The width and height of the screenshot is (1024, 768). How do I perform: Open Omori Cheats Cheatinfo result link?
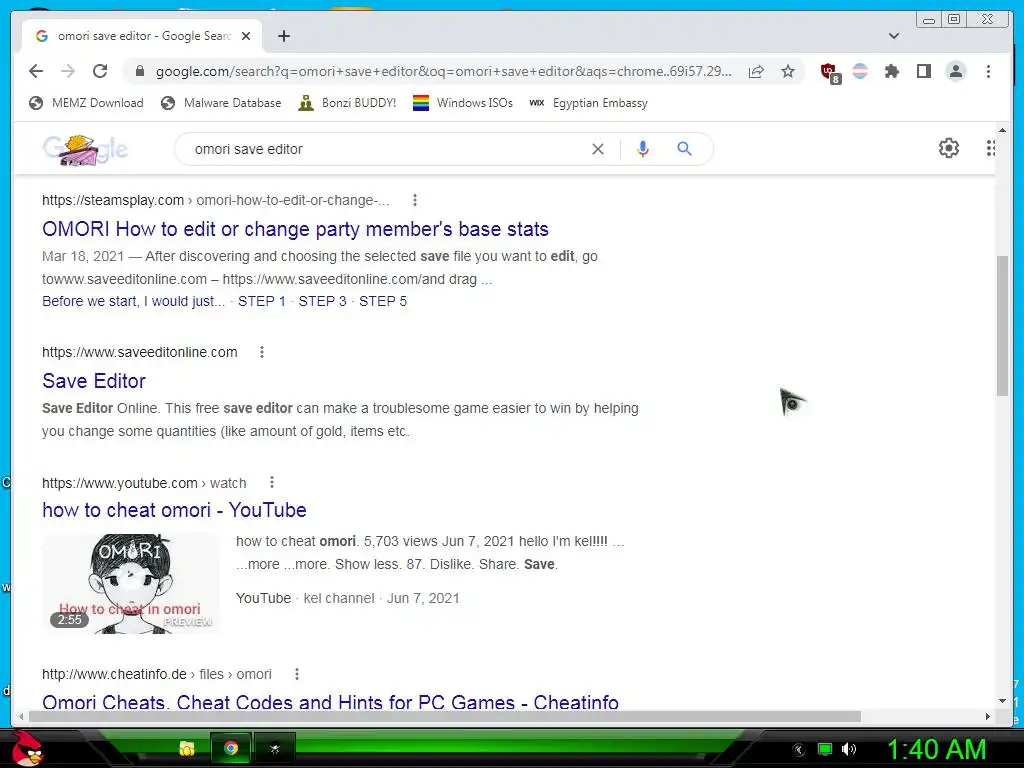[x=330, y=703]
